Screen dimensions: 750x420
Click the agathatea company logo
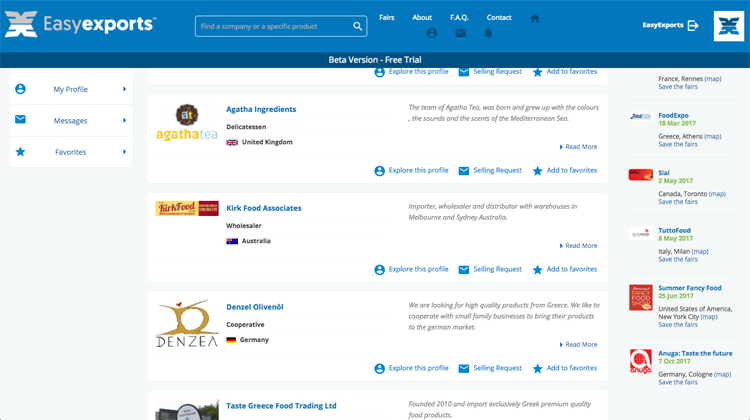(187, 122)
